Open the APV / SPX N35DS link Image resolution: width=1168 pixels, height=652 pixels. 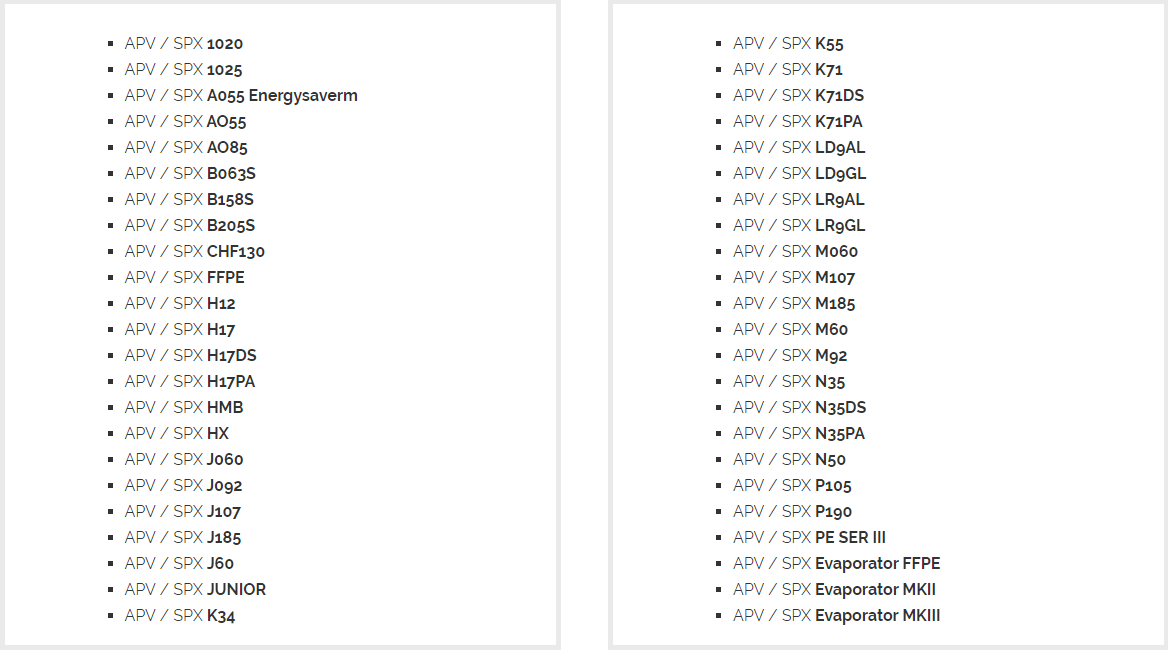[x=800, y=408]
